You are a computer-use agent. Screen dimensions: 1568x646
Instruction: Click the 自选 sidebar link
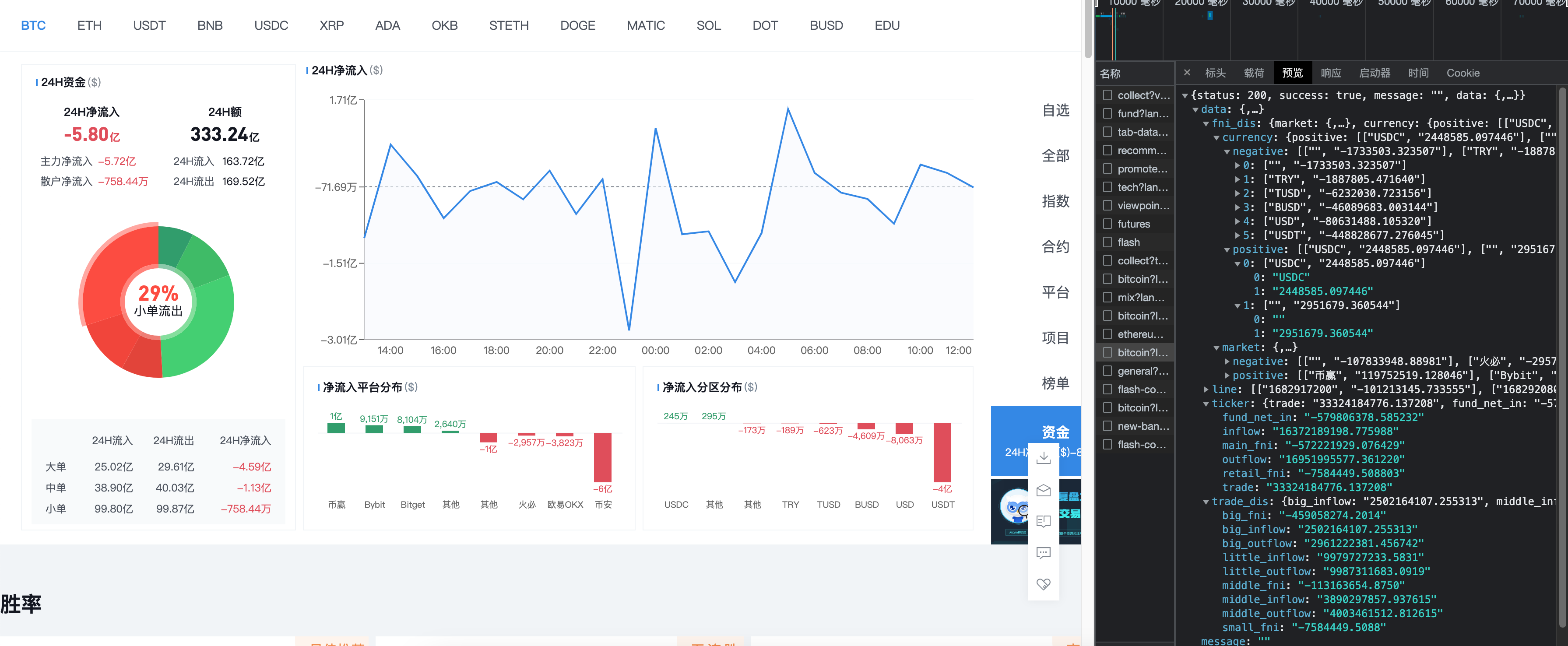pos(1055,110)
